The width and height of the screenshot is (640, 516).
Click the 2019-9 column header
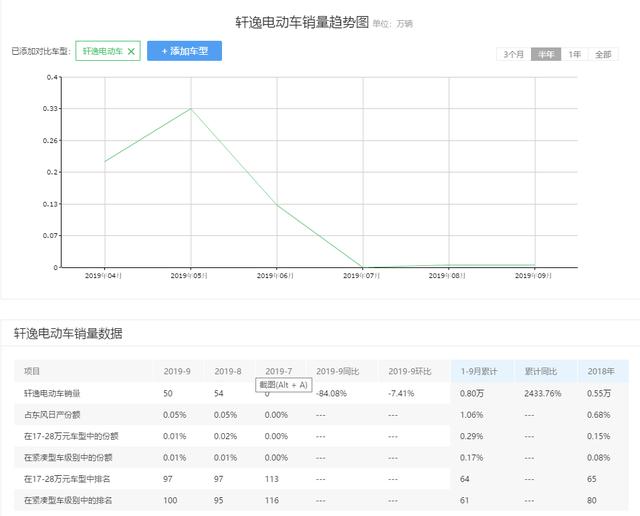[177, 371]
